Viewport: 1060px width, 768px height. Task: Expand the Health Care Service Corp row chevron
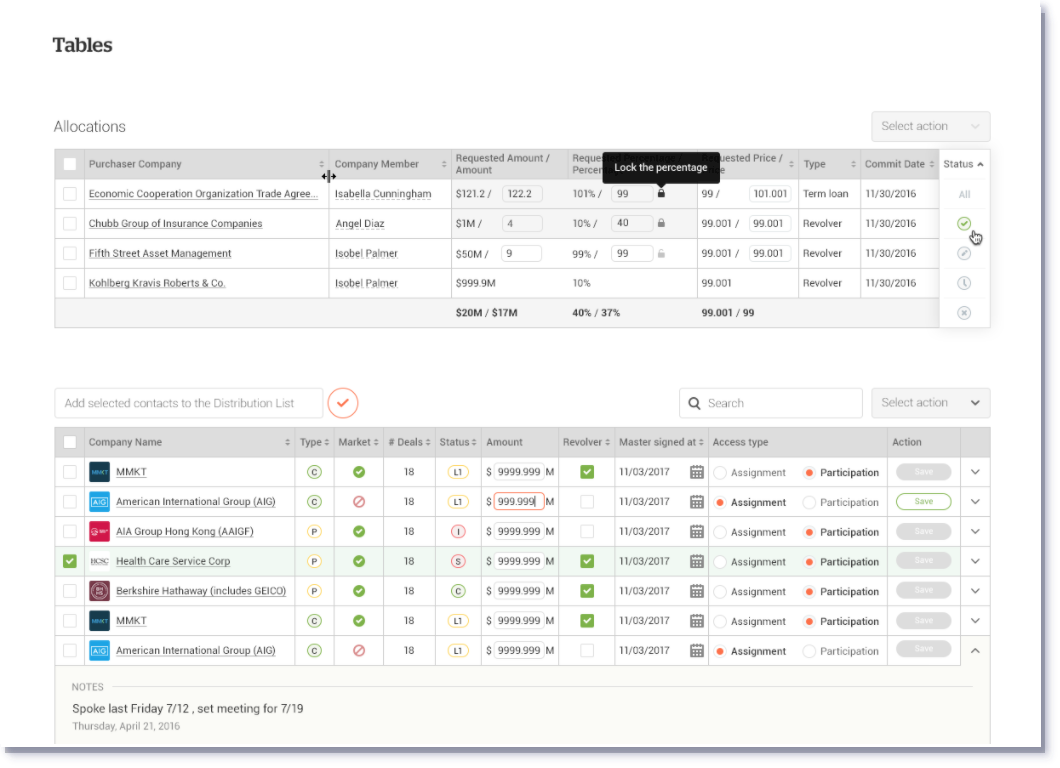coord(975,561)
